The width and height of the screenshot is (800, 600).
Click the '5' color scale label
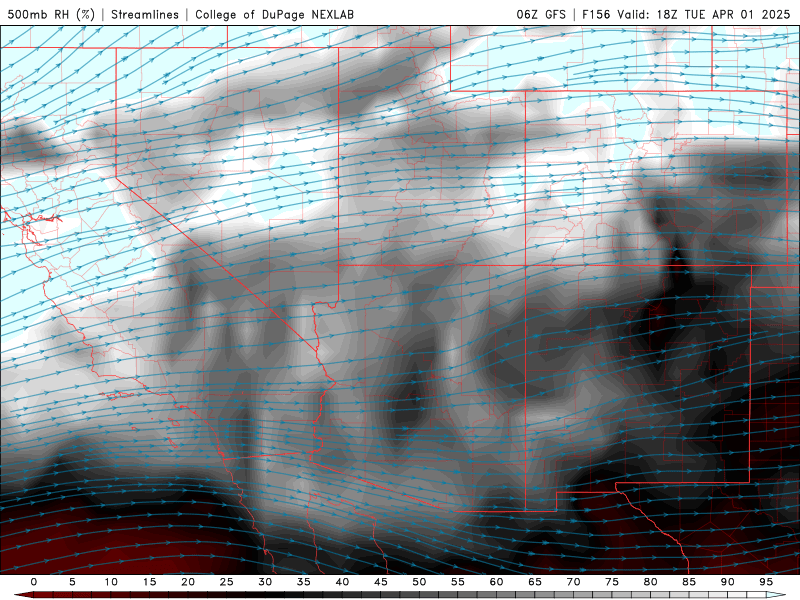[x=72, y=582]
